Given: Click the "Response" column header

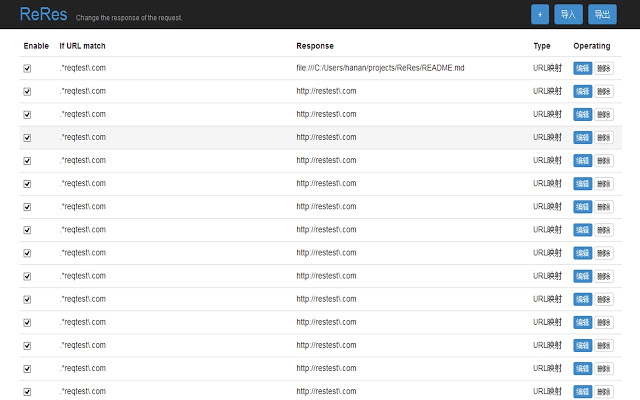Looking at the screenshot, I should [x=315, y=46].
